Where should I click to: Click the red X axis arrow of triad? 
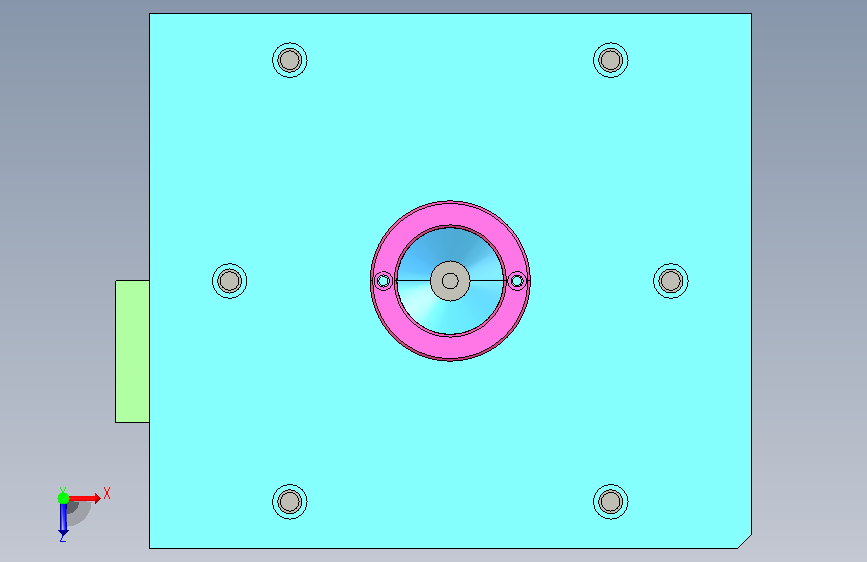pos(85,498)
